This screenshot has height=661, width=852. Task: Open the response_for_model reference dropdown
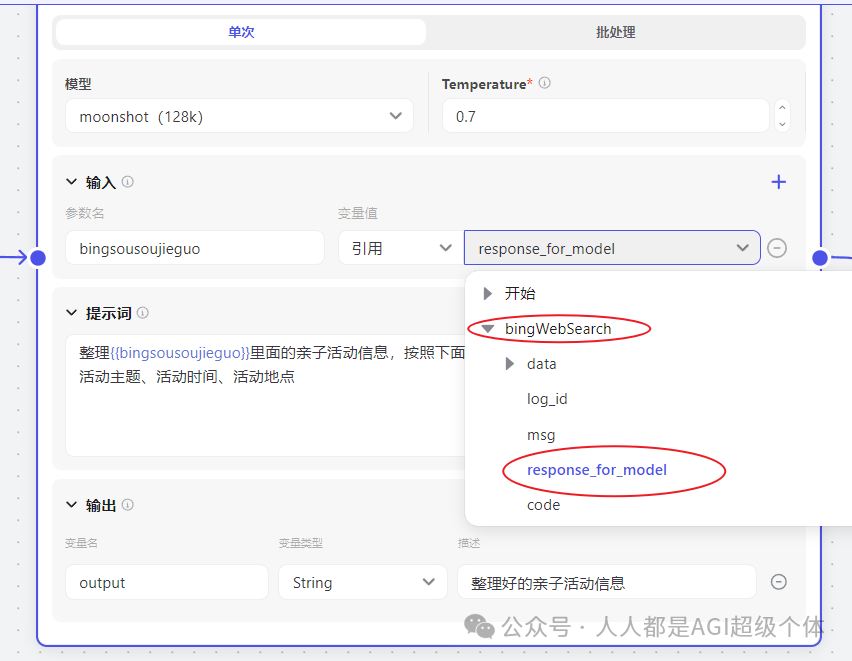[612, 248]
